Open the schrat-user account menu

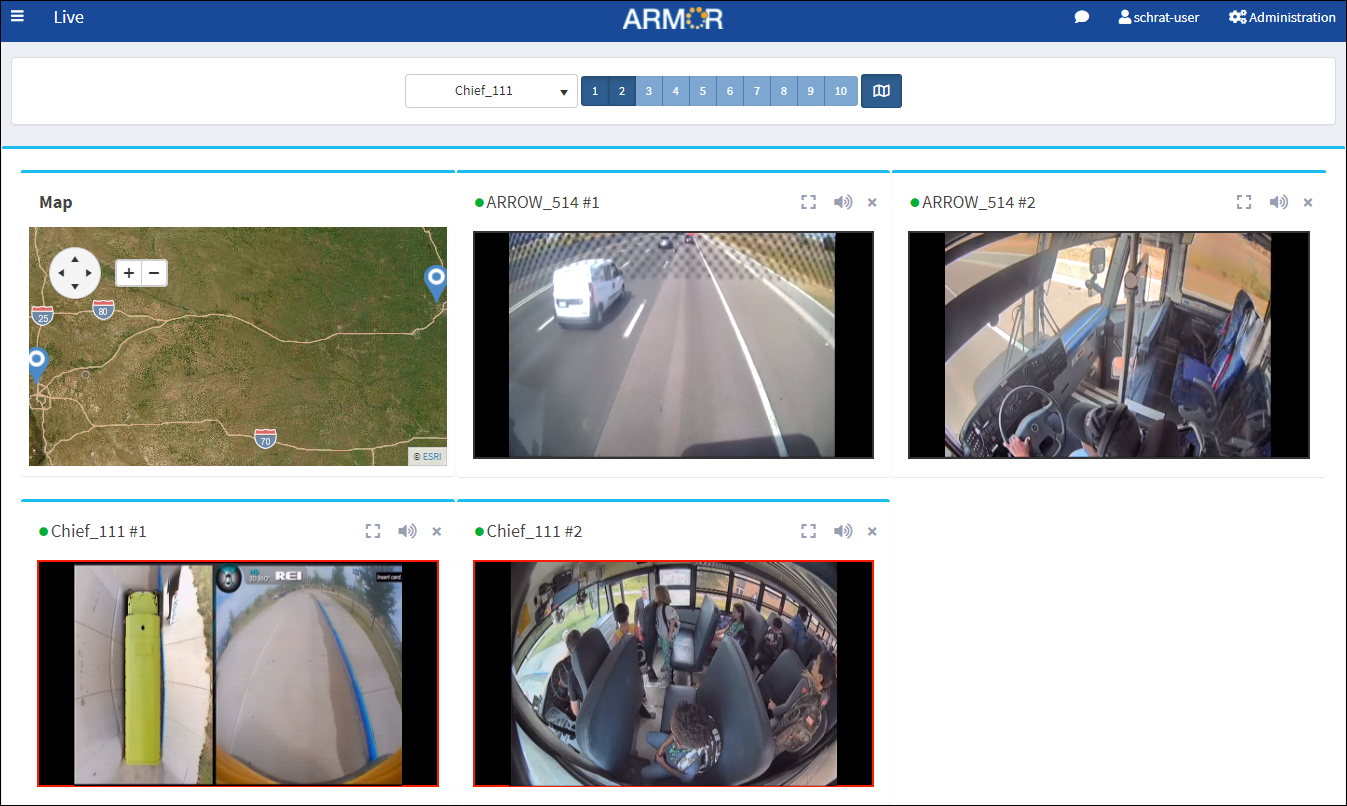(x=1158, y=17)
